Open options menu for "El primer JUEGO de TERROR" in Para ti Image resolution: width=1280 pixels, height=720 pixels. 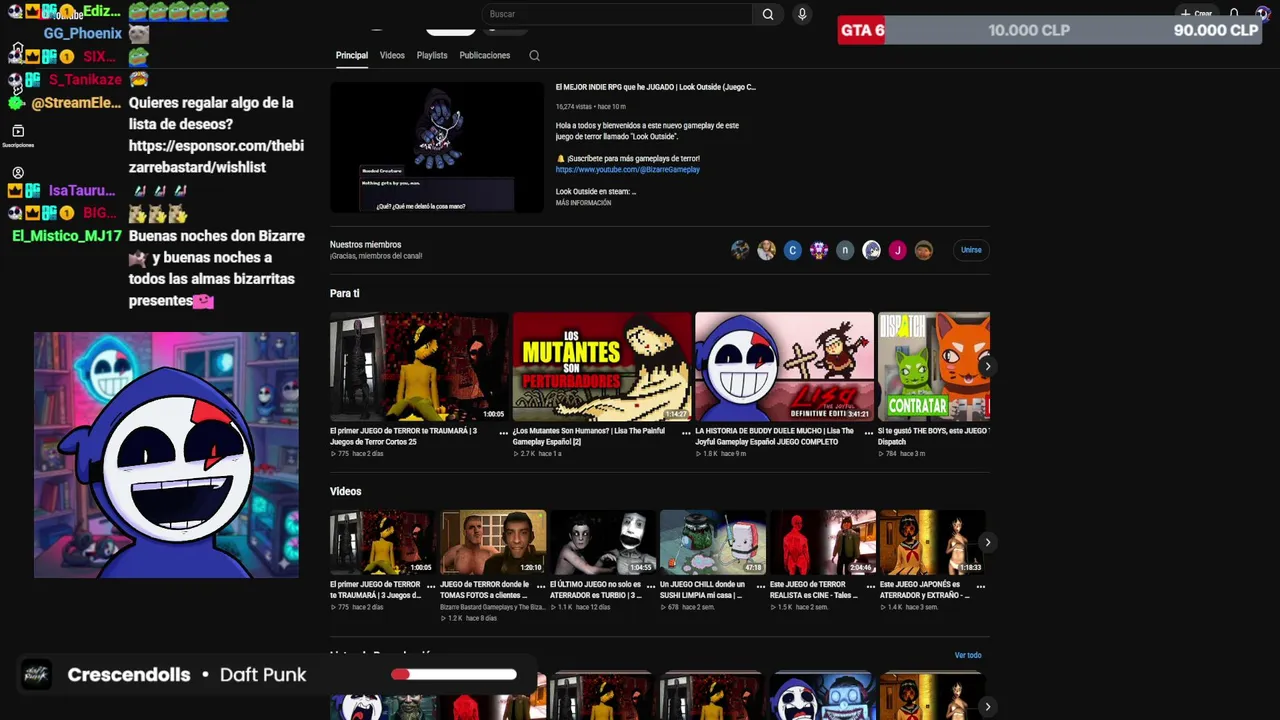[x=503, y=433]
